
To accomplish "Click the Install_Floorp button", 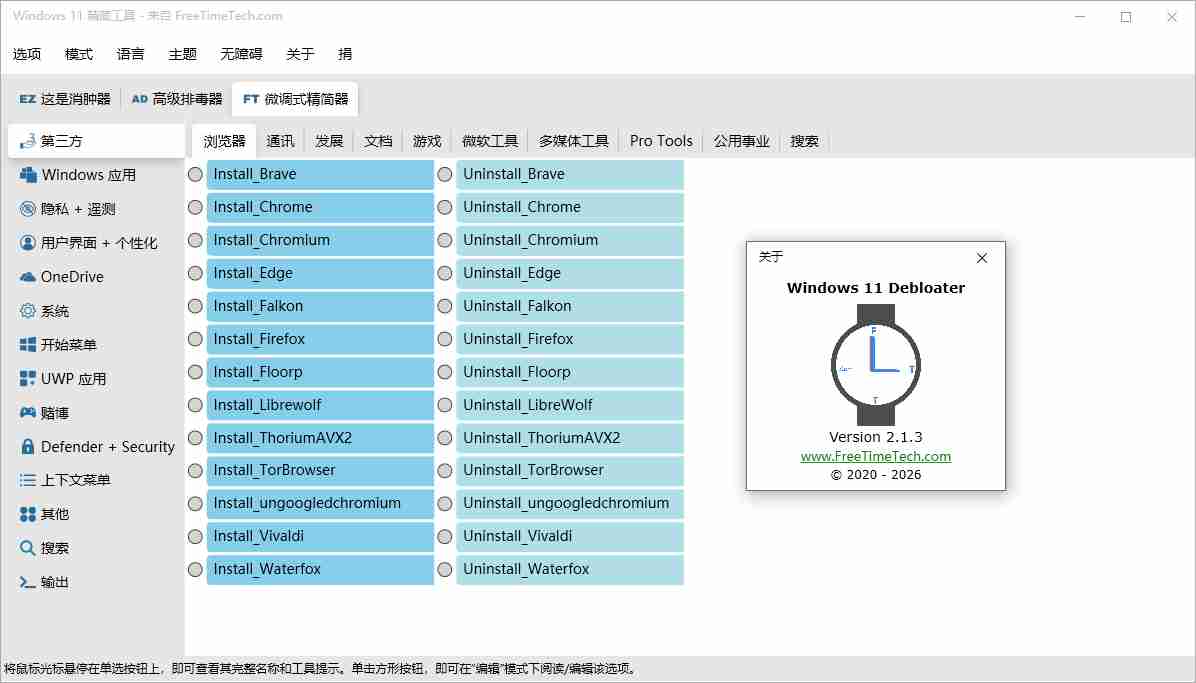I will pyautogui.click(x=320, y=372).
